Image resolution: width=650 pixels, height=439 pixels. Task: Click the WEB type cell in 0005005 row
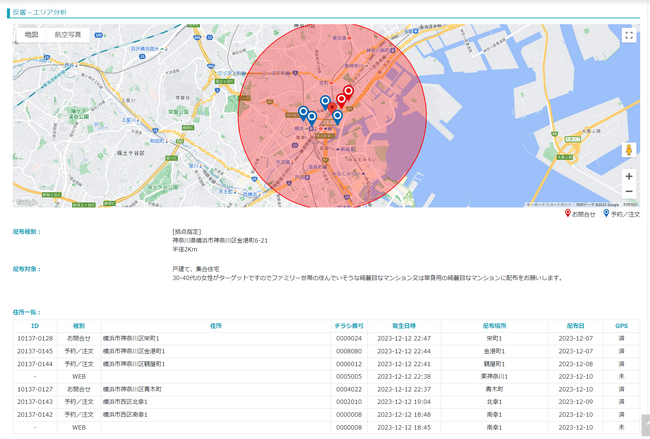(79, 377)
